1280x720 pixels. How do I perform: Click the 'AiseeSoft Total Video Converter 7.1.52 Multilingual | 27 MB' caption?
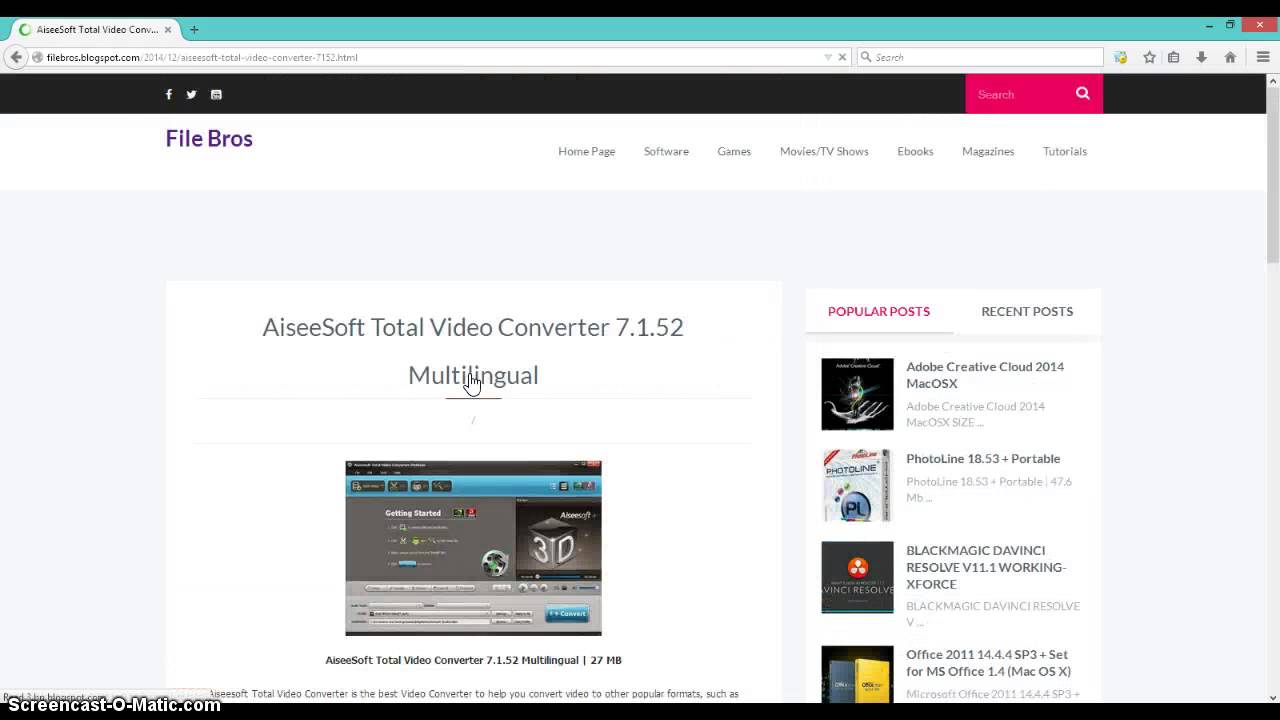pyautogui.click(x=473, y=660)
